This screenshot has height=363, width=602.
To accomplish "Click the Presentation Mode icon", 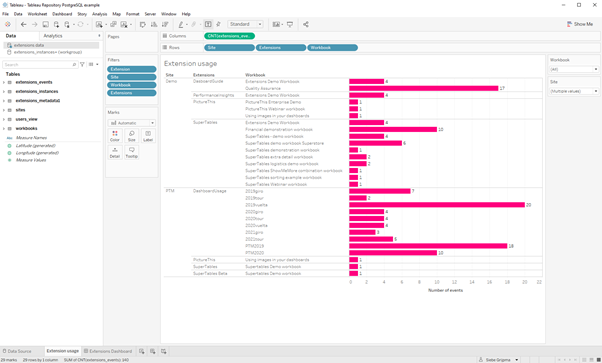I will point(290,24).
